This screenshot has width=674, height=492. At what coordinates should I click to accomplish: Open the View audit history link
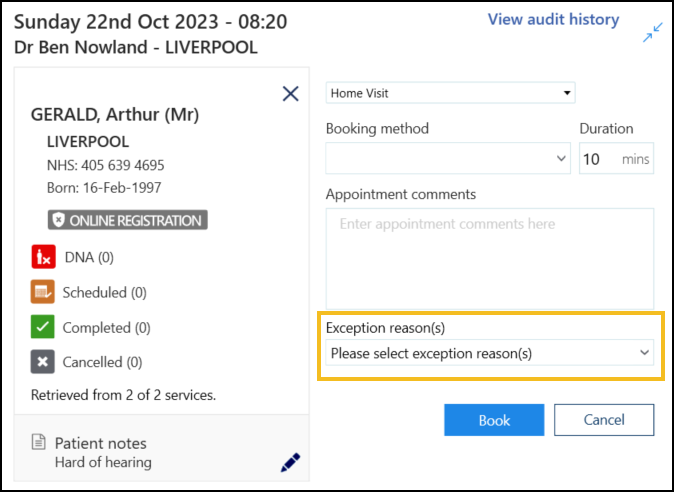[553, 20]
